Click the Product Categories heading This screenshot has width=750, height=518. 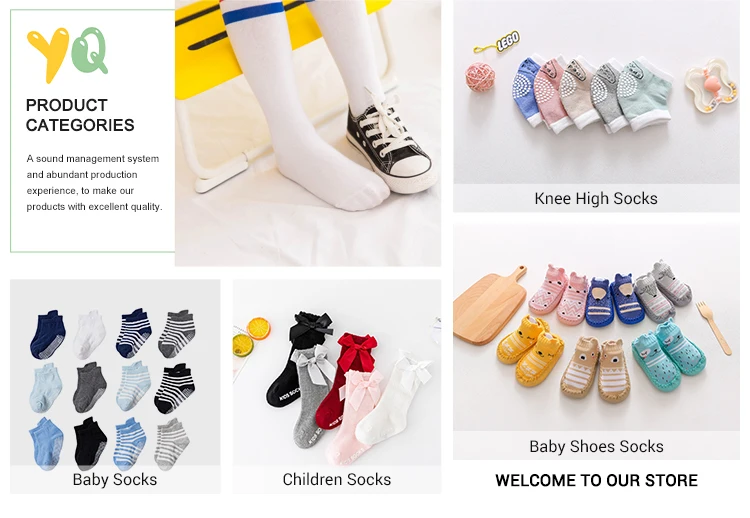point(80,115)
